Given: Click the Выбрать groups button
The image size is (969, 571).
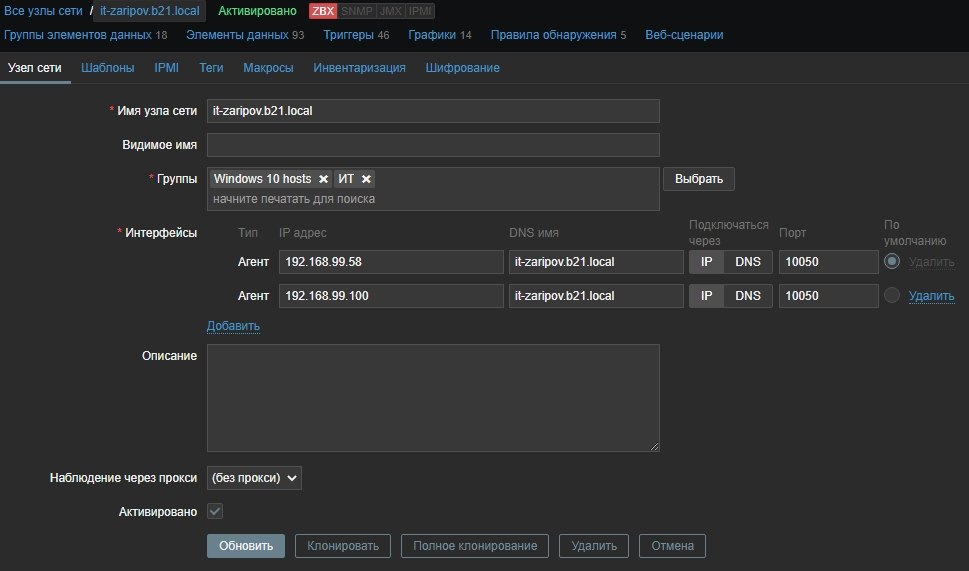Looking at the screenshot, I should click(x=699, y=179).
